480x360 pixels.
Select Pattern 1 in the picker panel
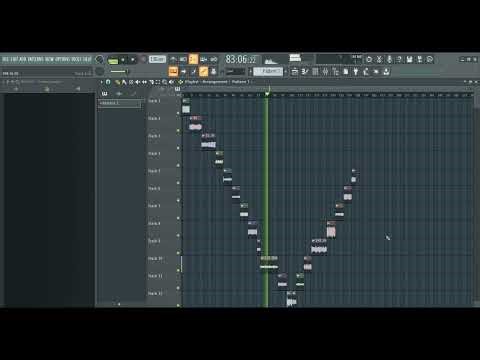[119, 104]
